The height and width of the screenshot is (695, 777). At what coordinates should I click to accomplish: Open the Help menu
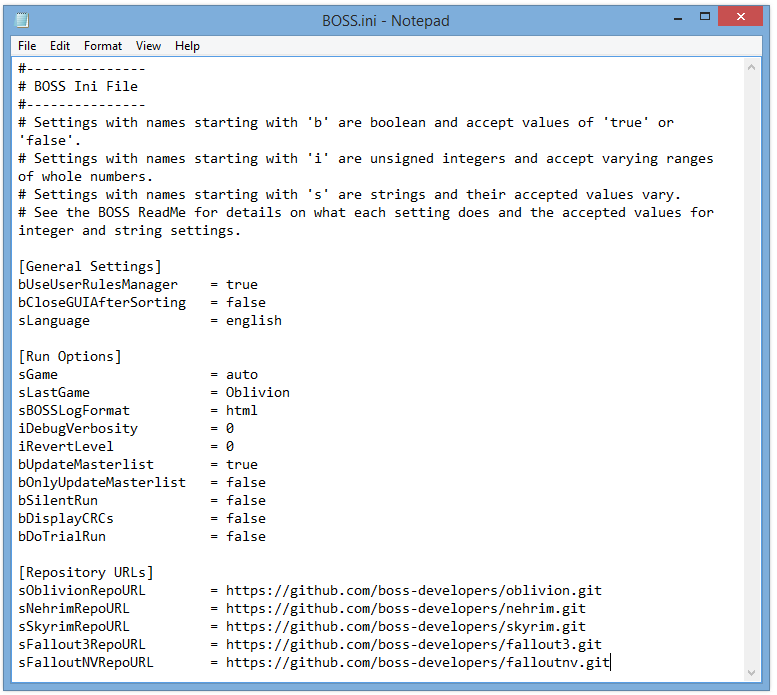click(x=187, y=46)
